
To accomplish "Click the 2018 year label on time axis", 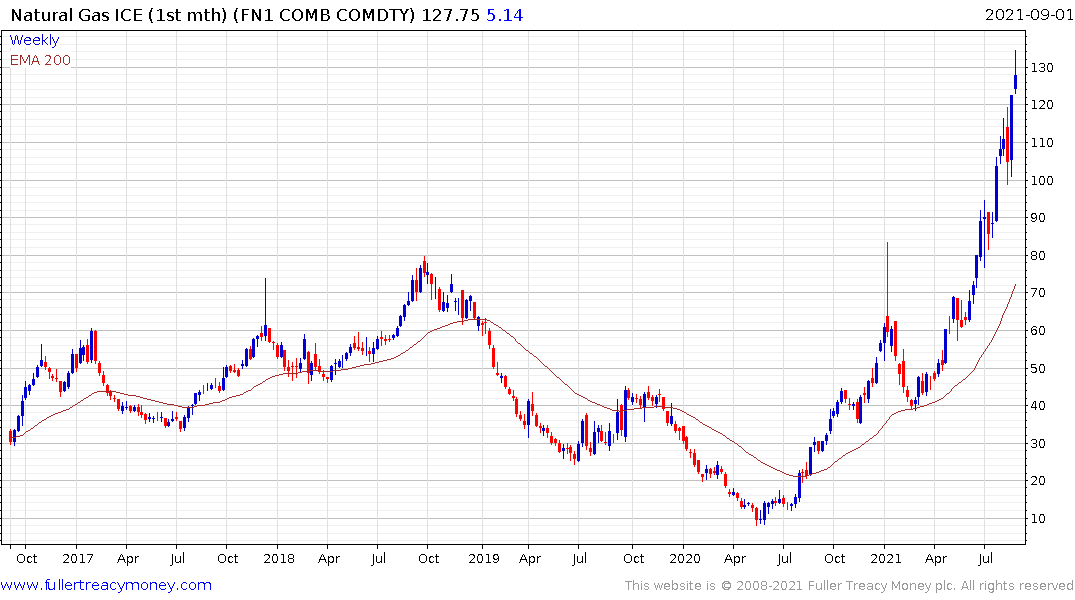I will click(x=278, y=558).
